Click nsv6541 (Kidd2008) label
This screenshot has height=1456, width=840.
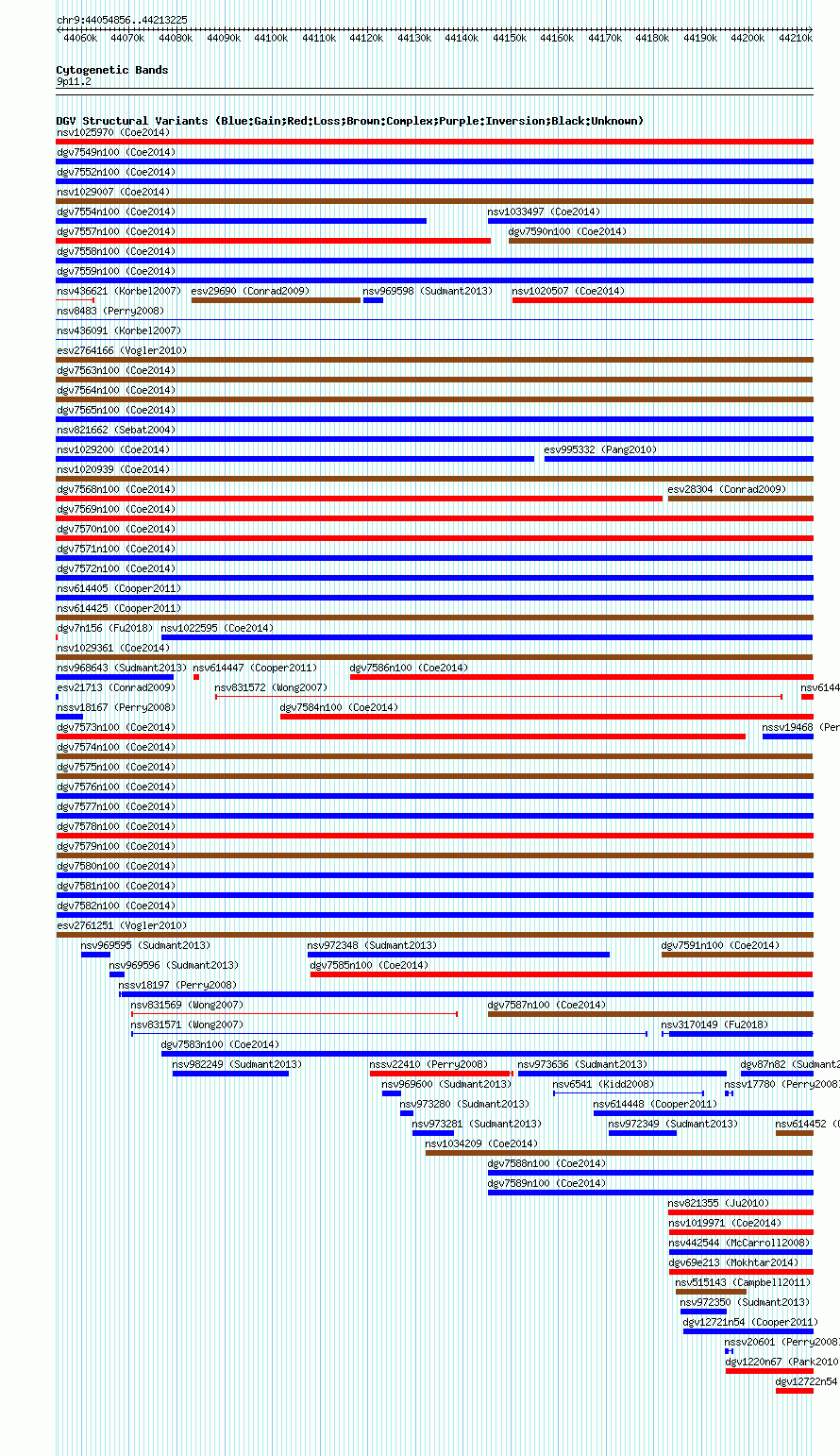(x=603, y=1085)
